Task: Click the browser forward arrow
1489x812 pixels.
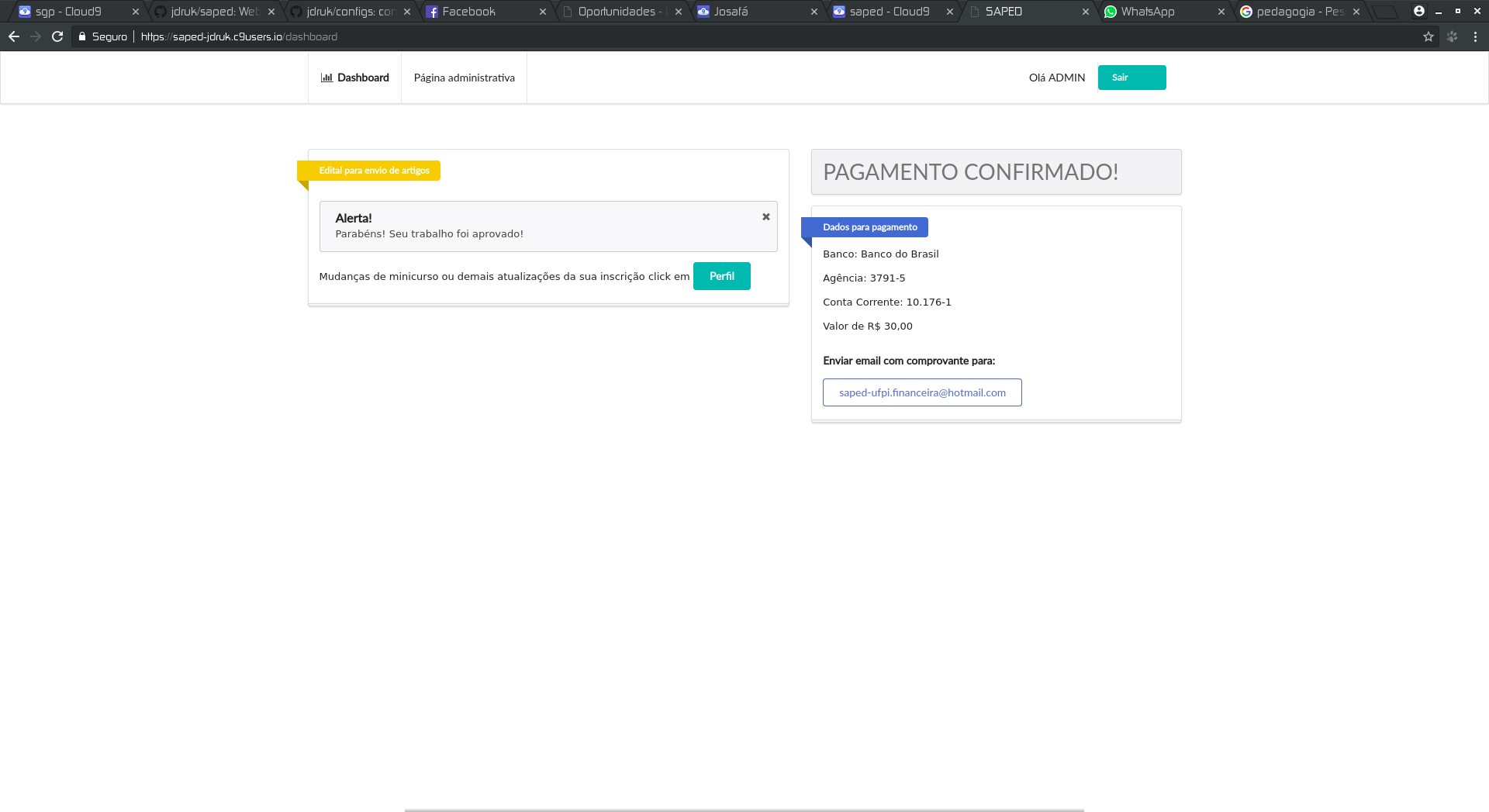Action: coord(36,36)
